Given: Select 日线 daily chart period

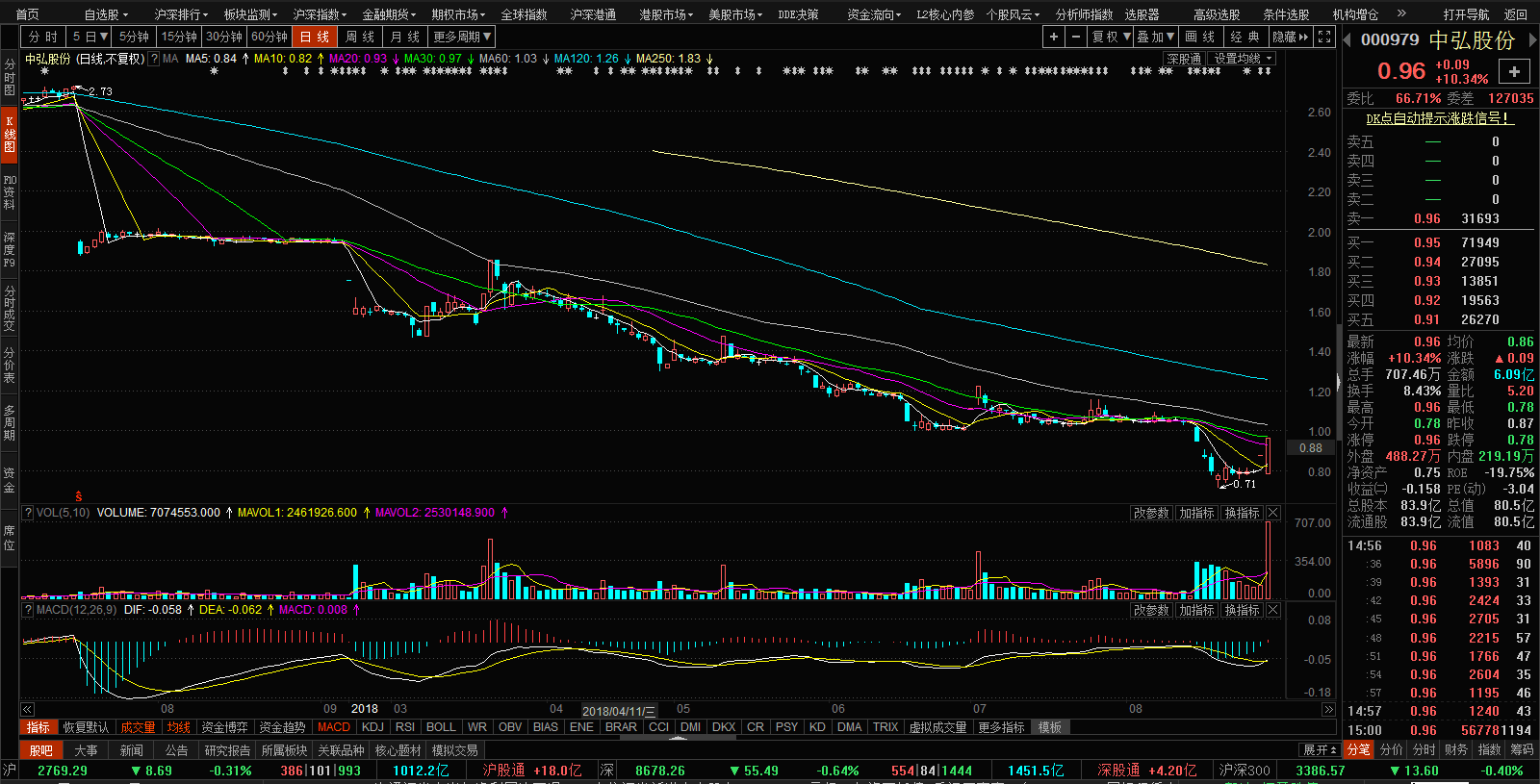Looking at the screenshot, I should pyautogui.click(x=315, y=37).
